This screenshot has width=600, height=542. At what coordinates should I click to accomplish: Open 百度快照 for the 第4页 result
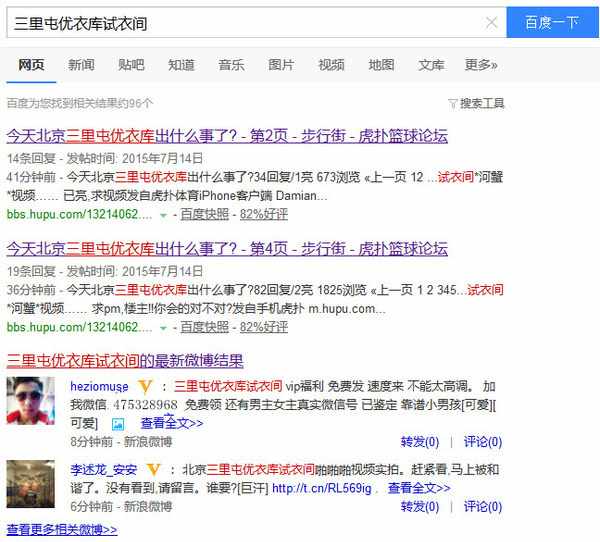tap(204, 327)
